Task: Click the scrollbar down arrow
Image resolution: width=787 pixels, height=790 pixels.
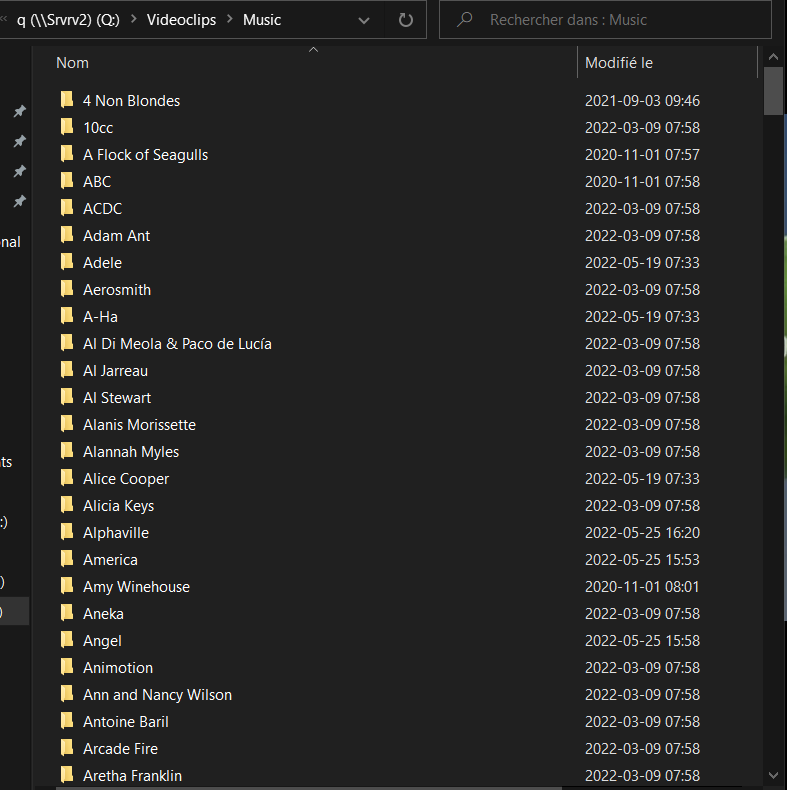Action: click(773, 775)
